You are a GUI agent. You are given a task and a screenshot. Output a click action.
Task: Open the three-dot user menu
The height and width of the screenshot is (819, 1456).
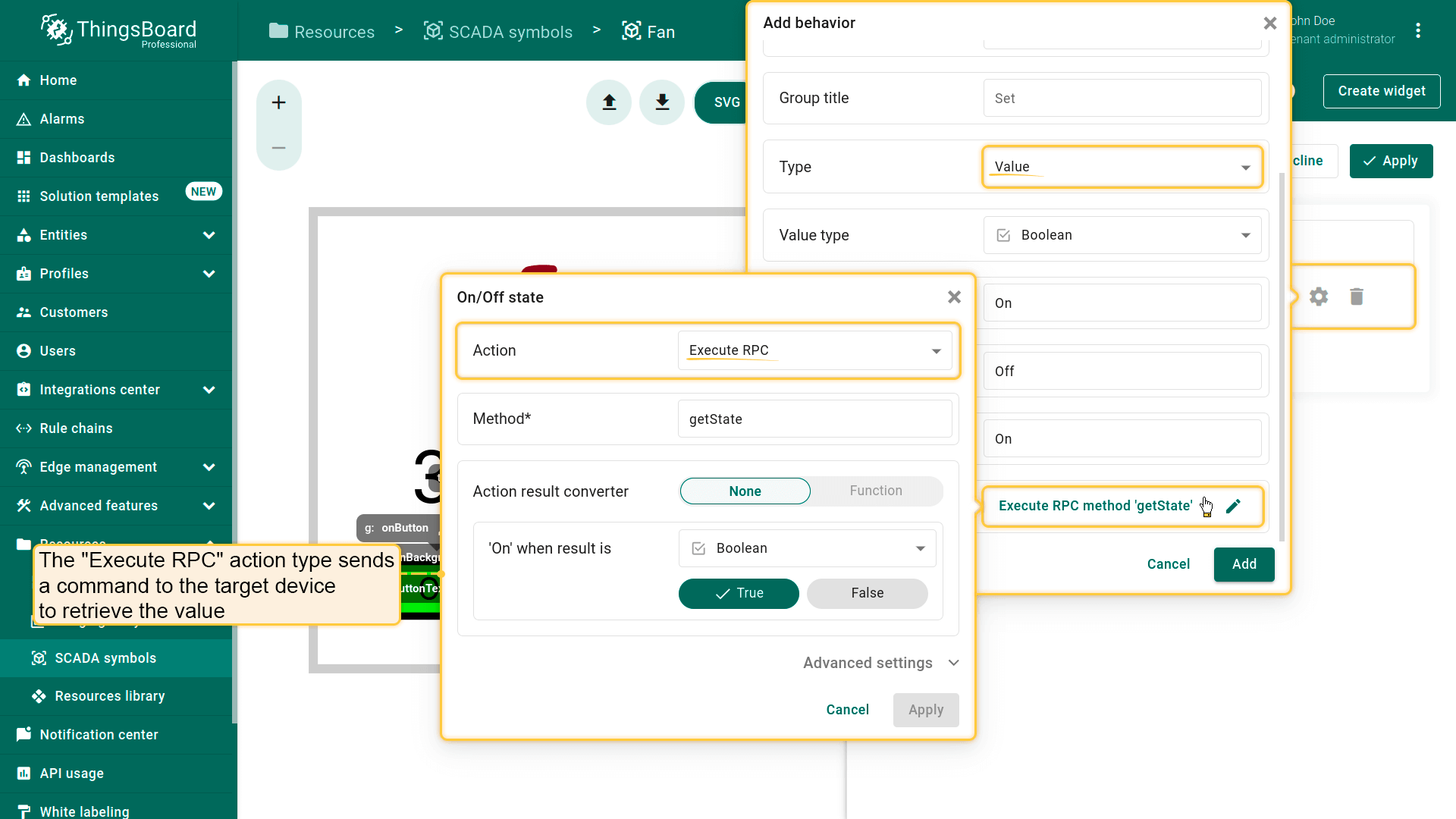1418,30
